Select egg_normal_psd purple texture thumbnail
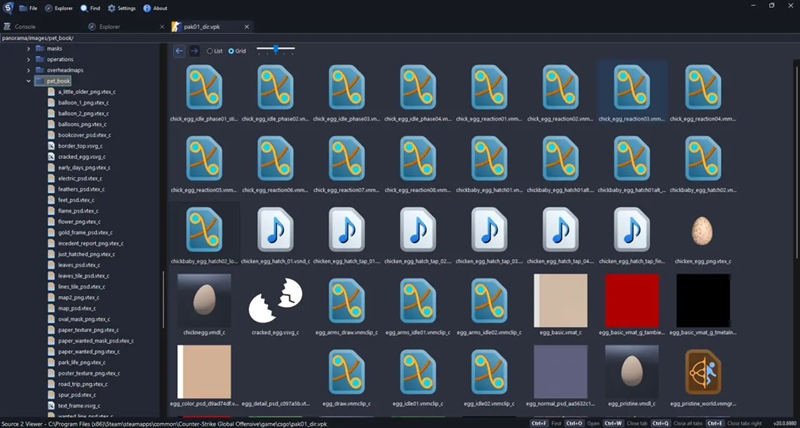The width and height of the screenshot is (800, 428). 560,372
